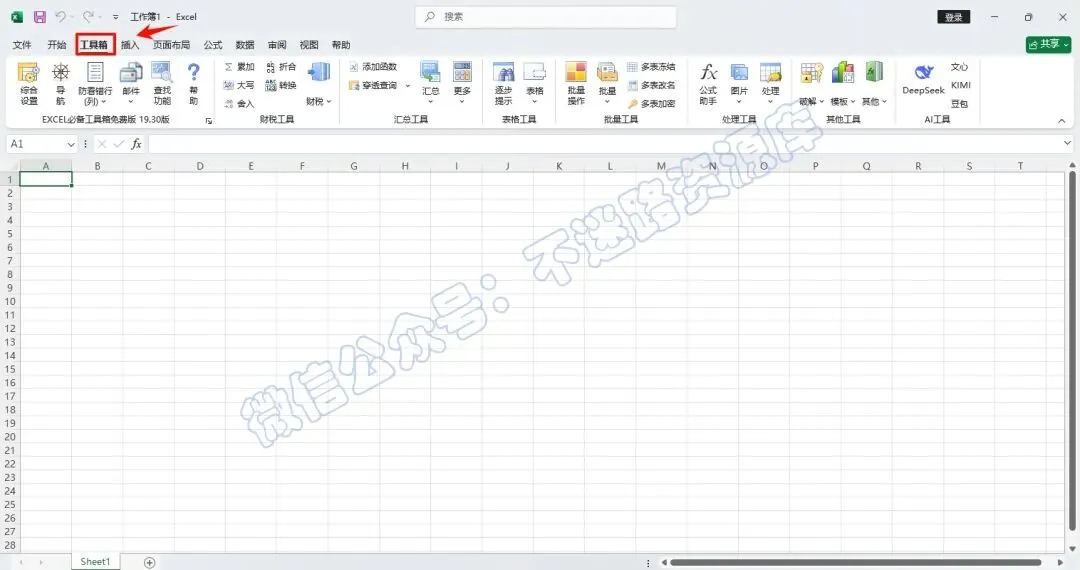Collapse the ribbon with chevron
The width and height of the screenshot is (1080, 570).
pos(1061,120)
